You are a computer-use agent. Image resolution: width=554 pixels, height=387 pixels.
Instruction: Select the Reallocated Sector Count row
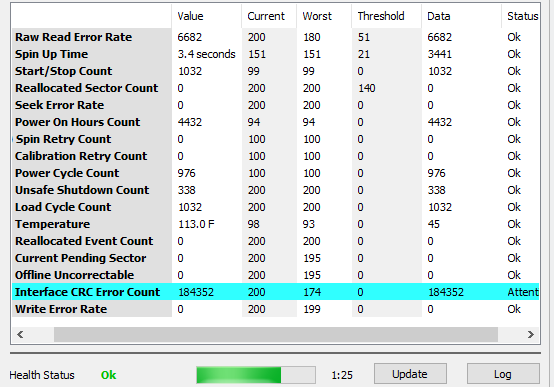276,88
